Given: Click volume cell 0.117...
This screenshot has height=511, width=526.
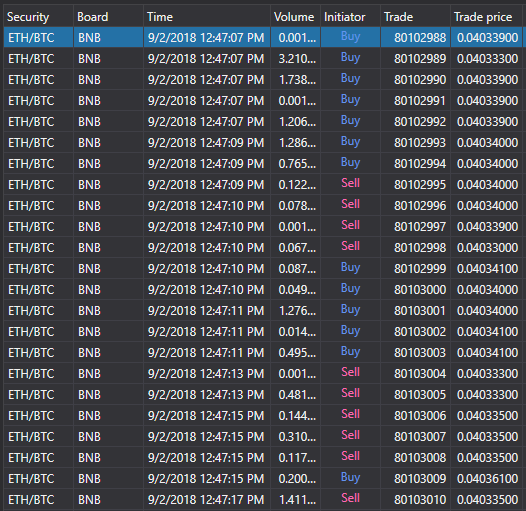Looking at the screenshot, I should [297, 458].
